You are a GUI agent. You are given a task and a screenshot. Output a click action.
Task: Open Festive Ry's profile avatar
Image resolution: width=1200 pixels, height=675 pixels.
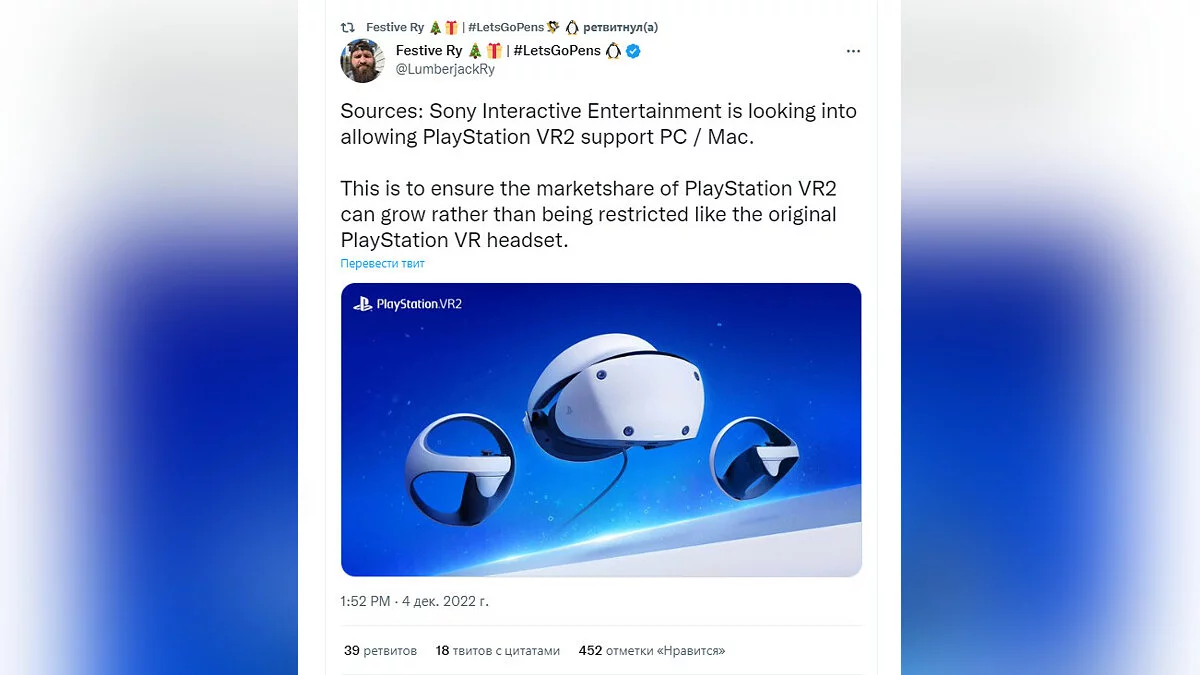[x=362, y=60]
